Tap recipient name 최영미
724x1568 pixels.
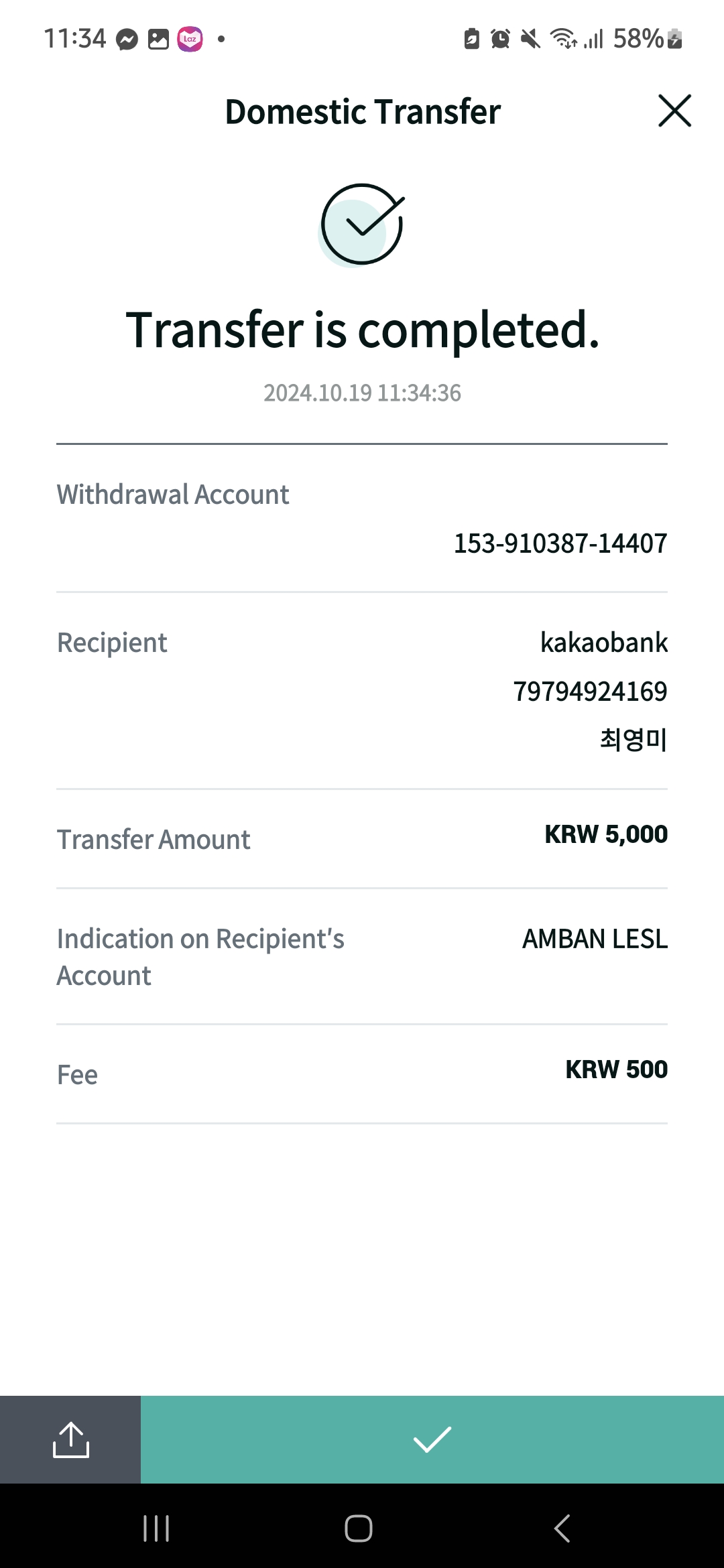click(633, 740)
